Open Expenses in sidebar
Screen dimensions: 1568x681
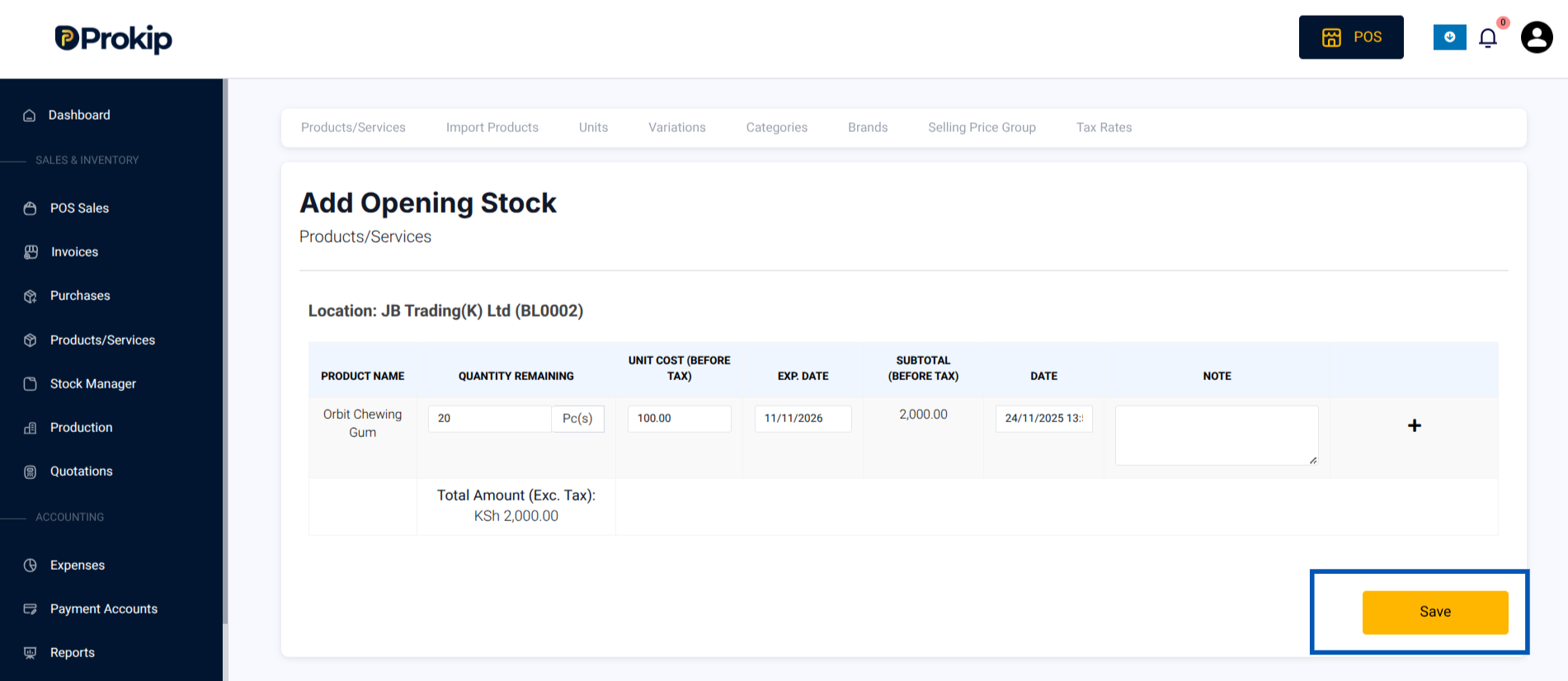tap(78, 565)
